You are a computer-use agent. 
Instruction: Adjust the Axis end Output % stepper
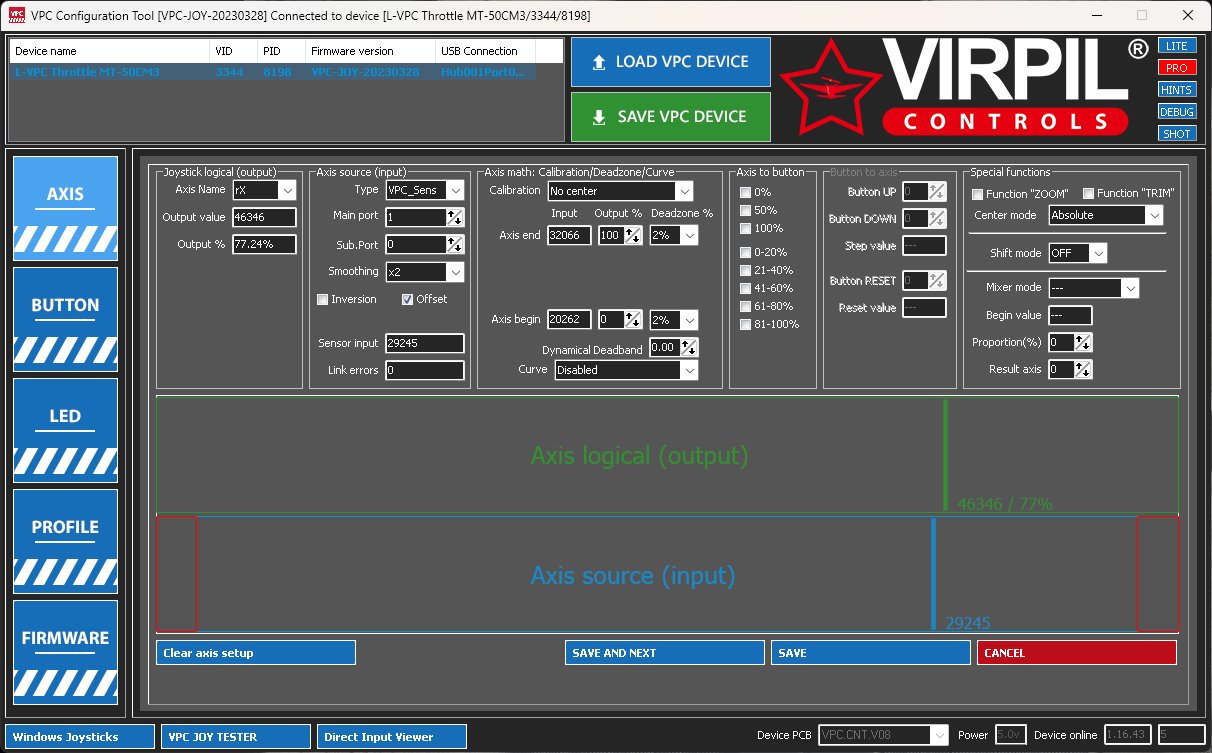click(x=633, y=235)
